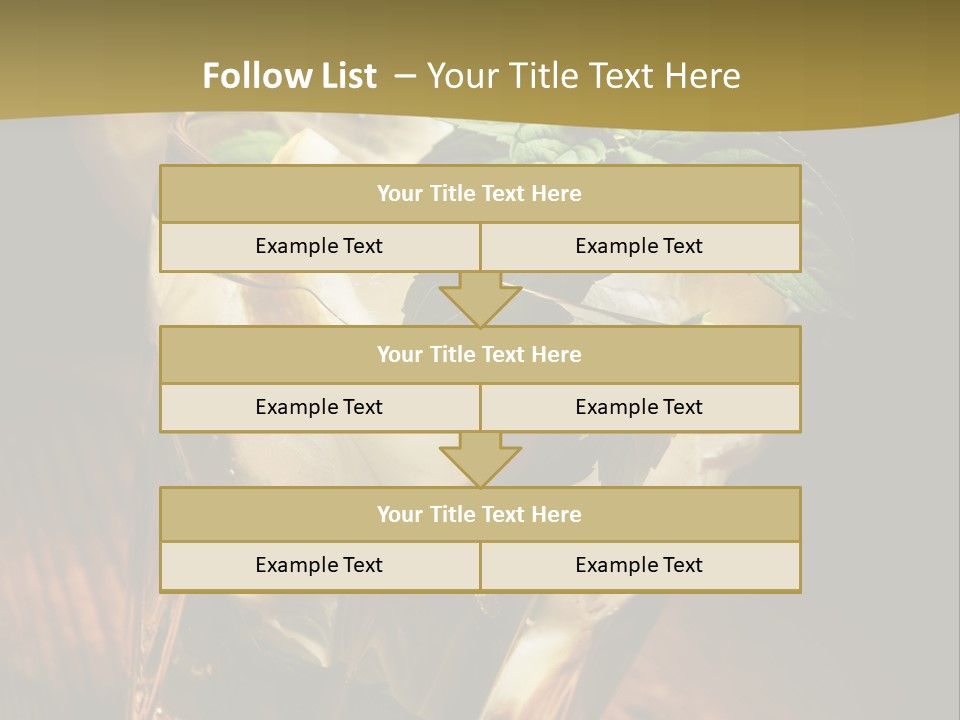Click the background area right of the middle block

[880, 380]
